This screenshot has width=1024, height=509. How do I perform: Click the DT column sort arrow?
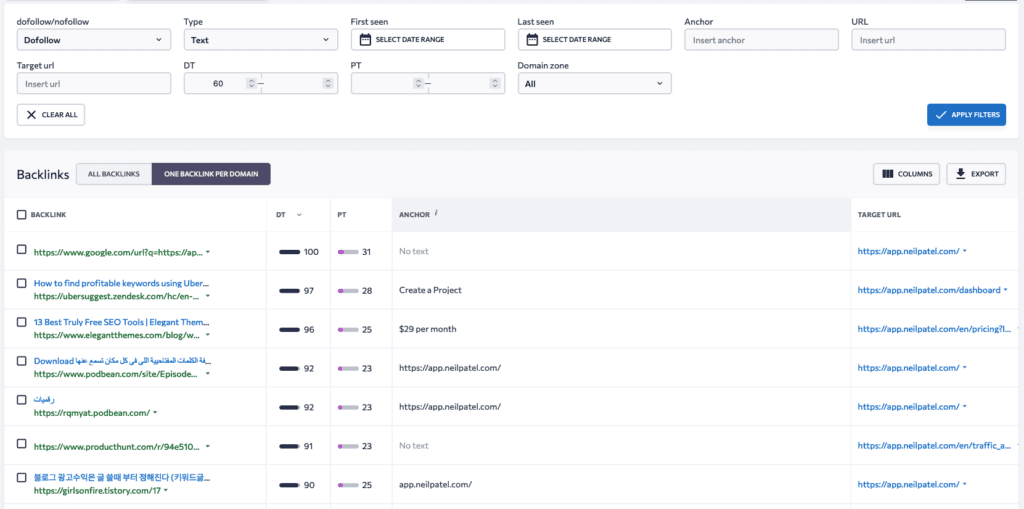pyautogui.click(x=299, y=214)
